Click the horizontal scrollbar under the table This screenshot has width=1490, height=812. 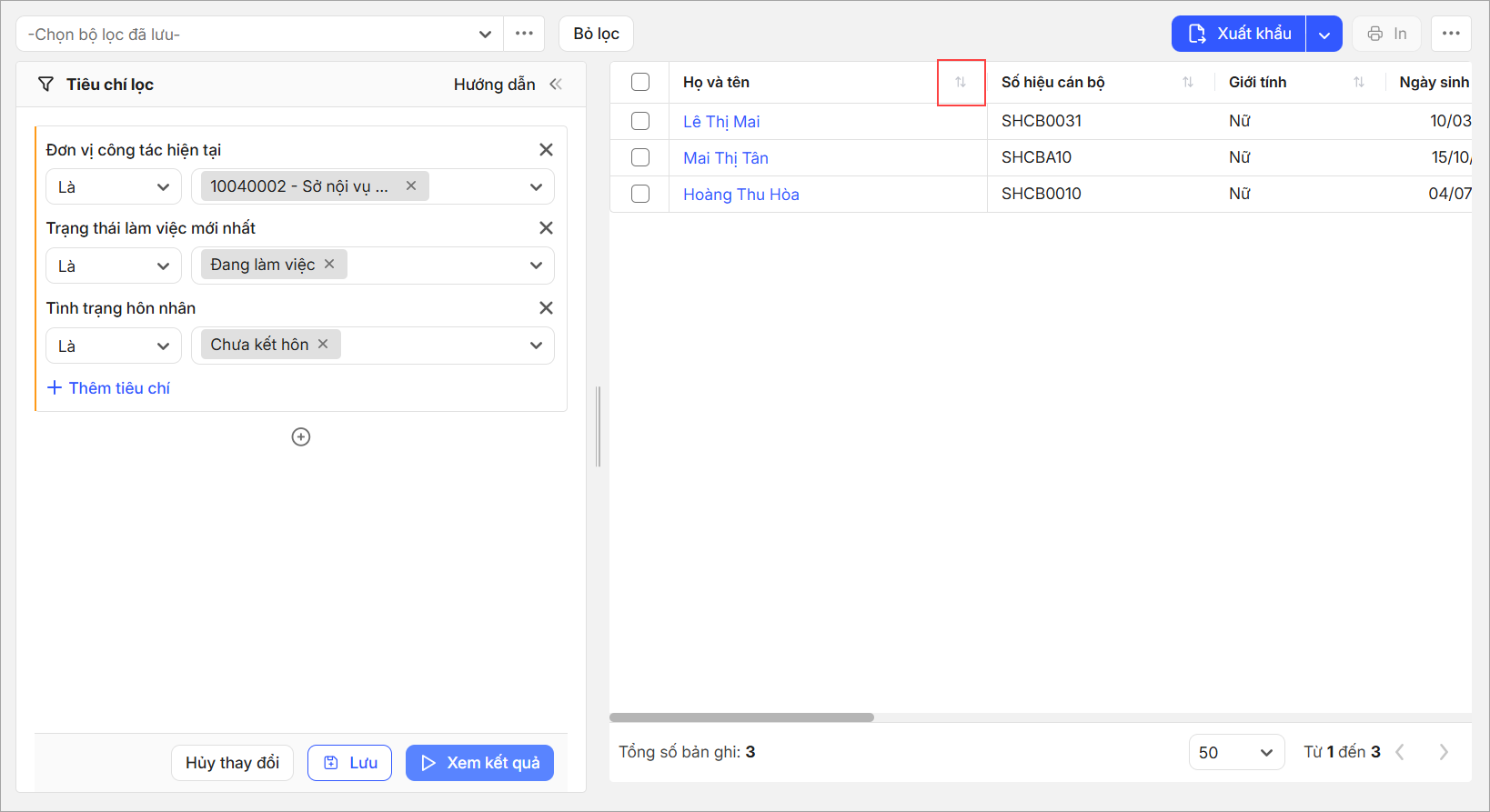[741, 717]
